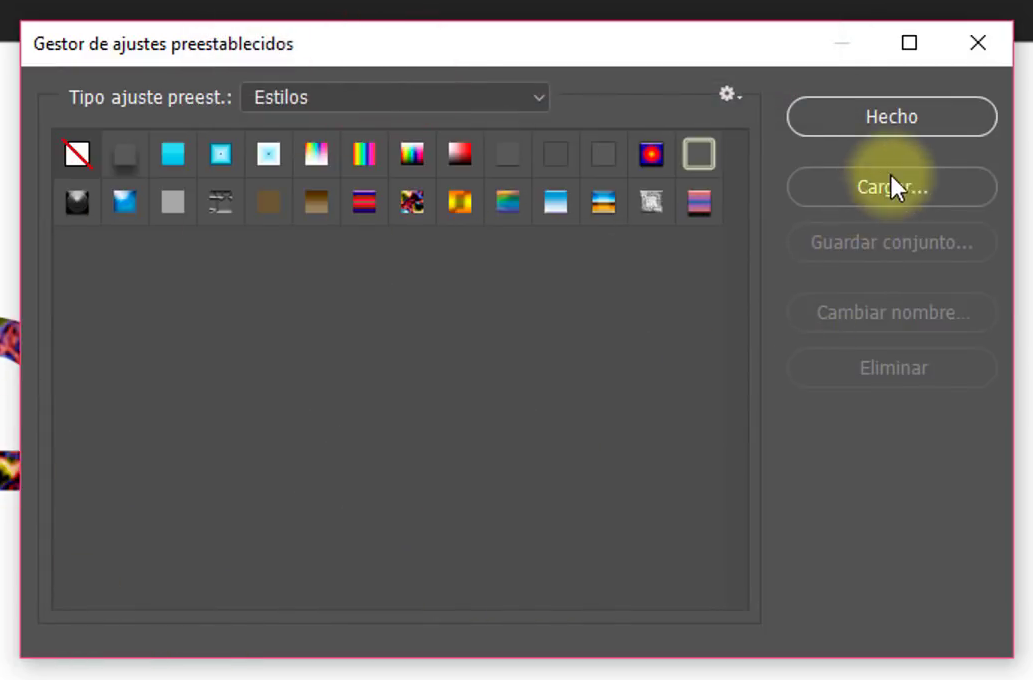Click the solid cyan style swatch
This screenshot has width=1033, height=680.
tap(173, 154)
